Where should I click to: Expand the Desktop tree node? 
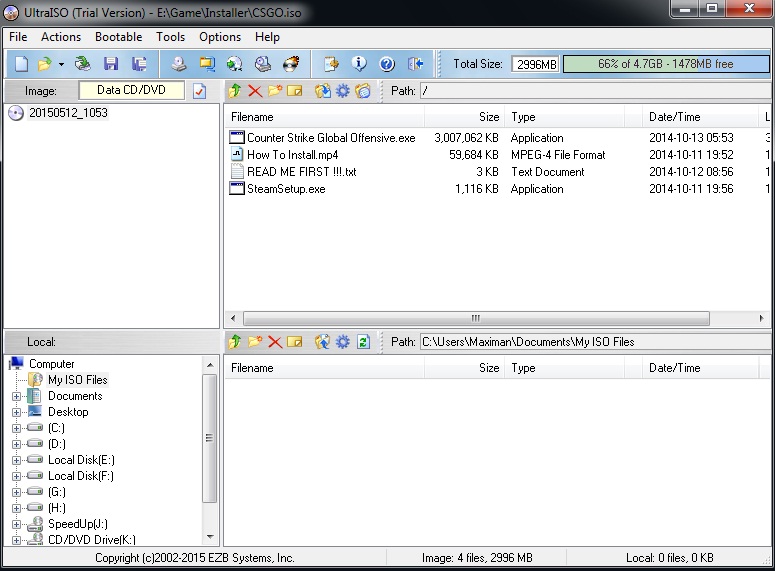click(x=16, y=412)
